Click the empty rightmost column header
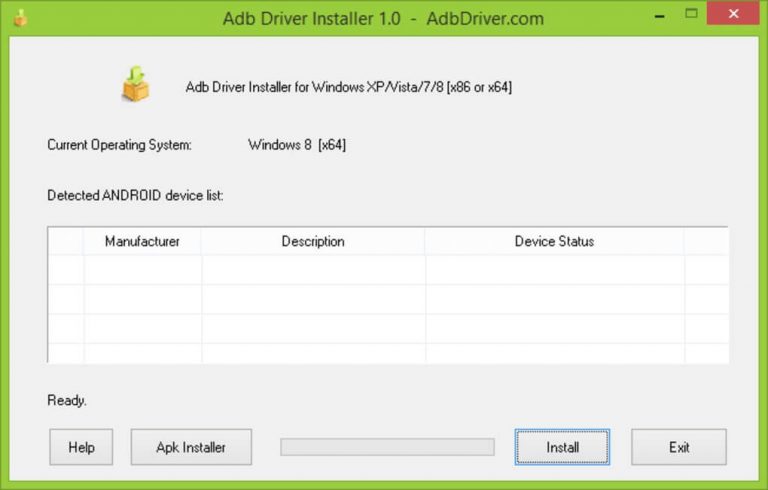The height and width of the screenshot is (490, 768). coord(706,241)
